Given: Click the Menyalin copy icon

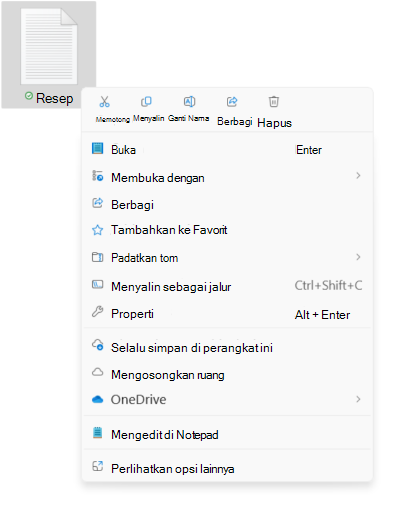Looking at the screenshot, I should point(146,101).
